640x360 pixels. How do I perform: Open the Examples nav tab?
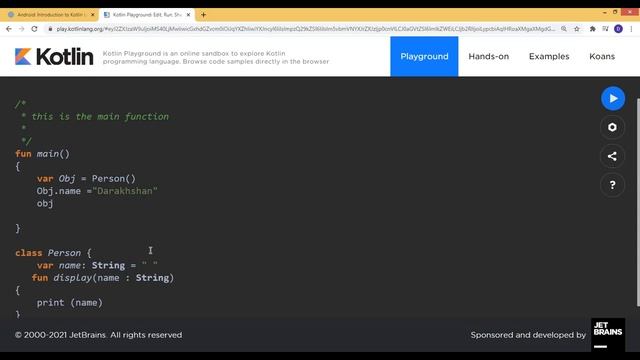[549, 56]
